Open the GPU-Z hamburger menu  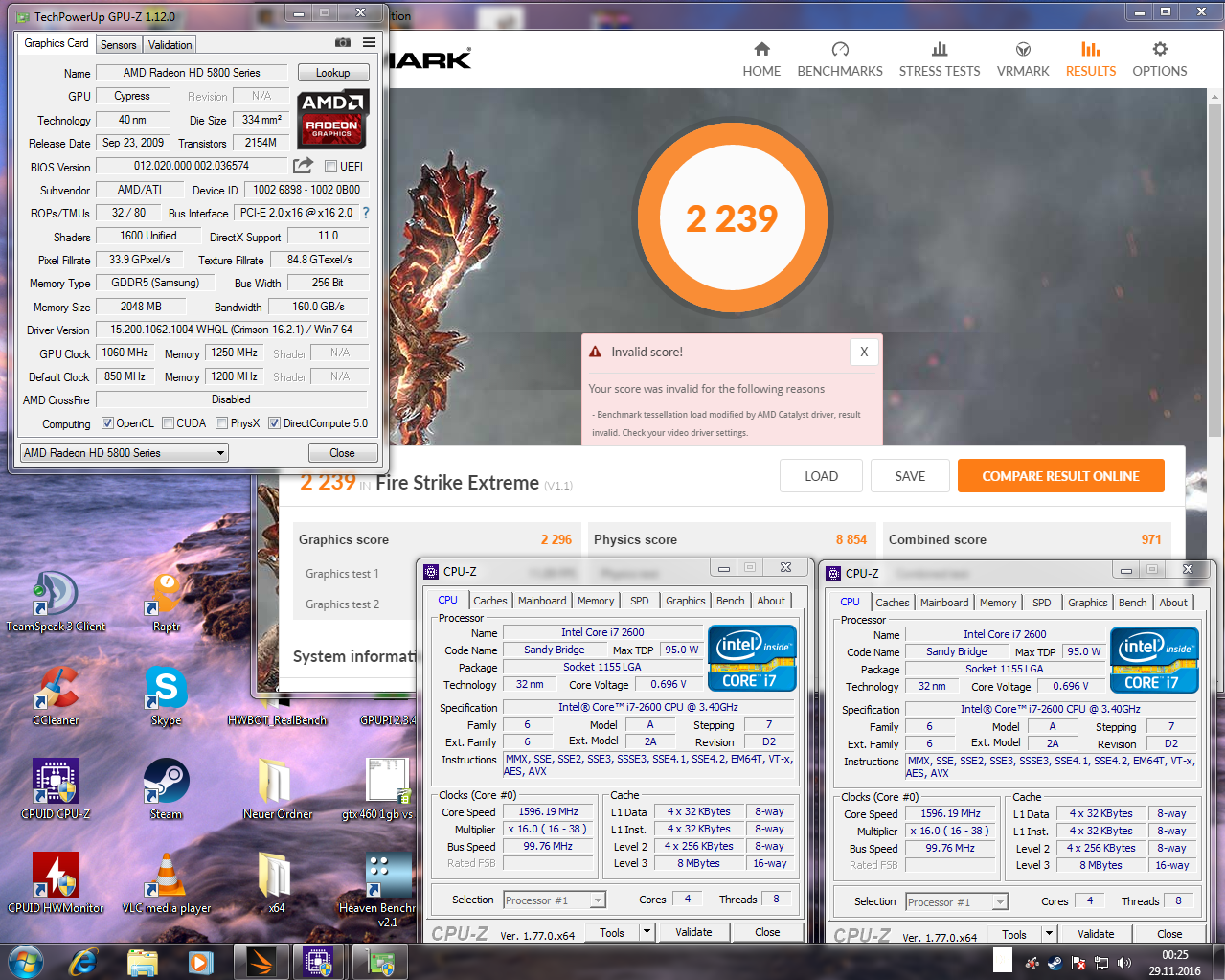(x=369, y=42)
